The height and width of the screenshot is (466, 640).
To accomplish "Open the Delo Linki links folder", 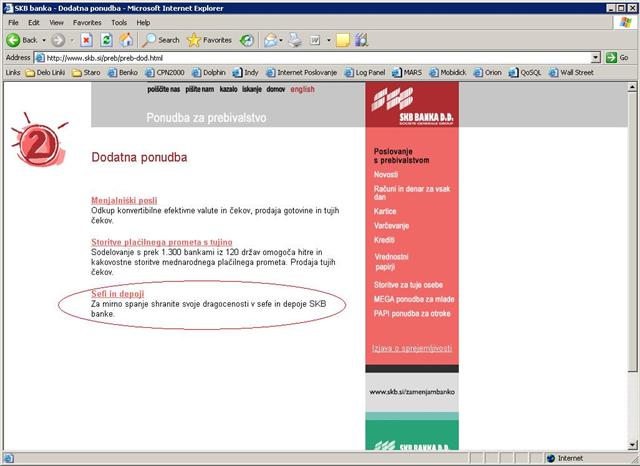I will pos(45,73).
